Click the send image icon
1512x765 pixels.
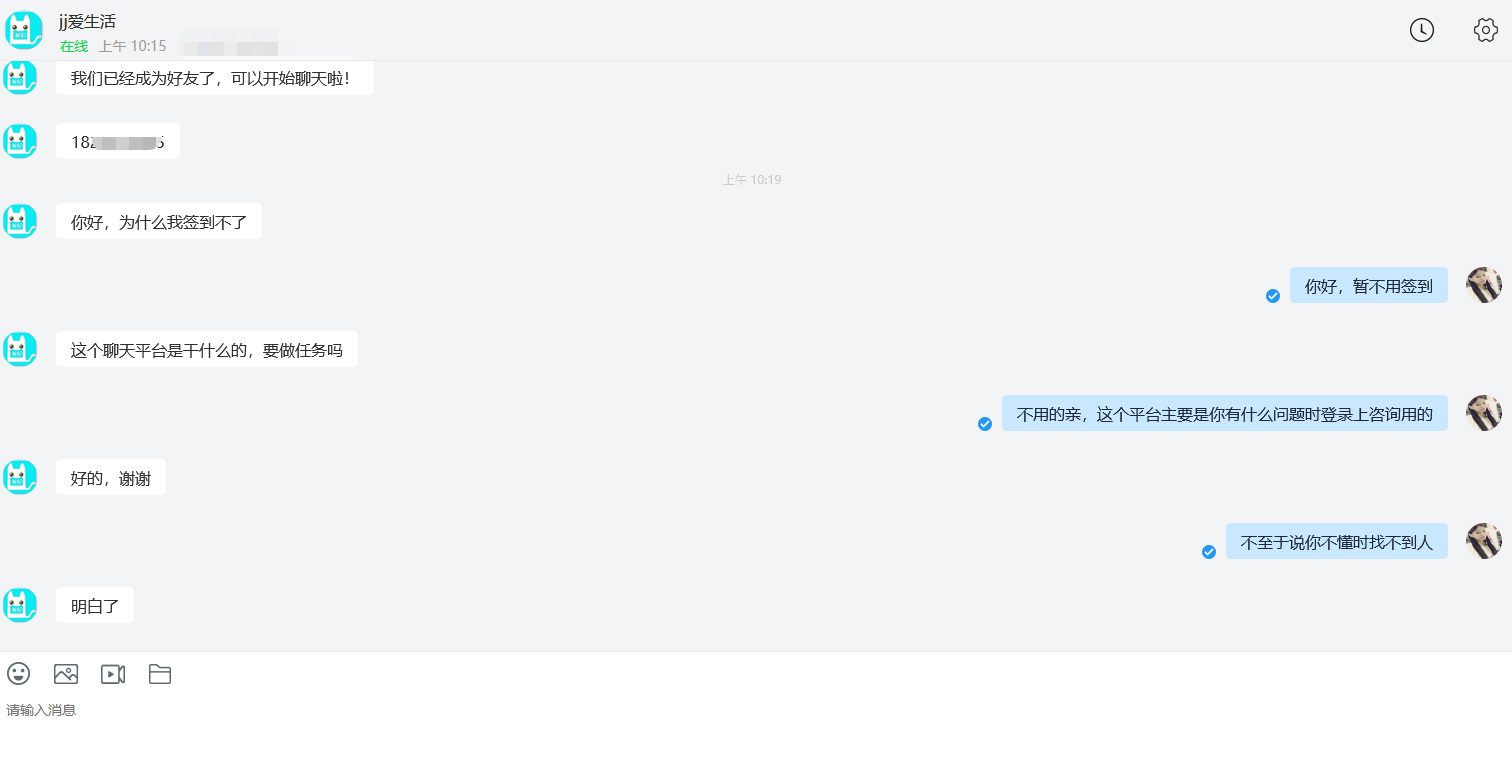tap(66, 674)
